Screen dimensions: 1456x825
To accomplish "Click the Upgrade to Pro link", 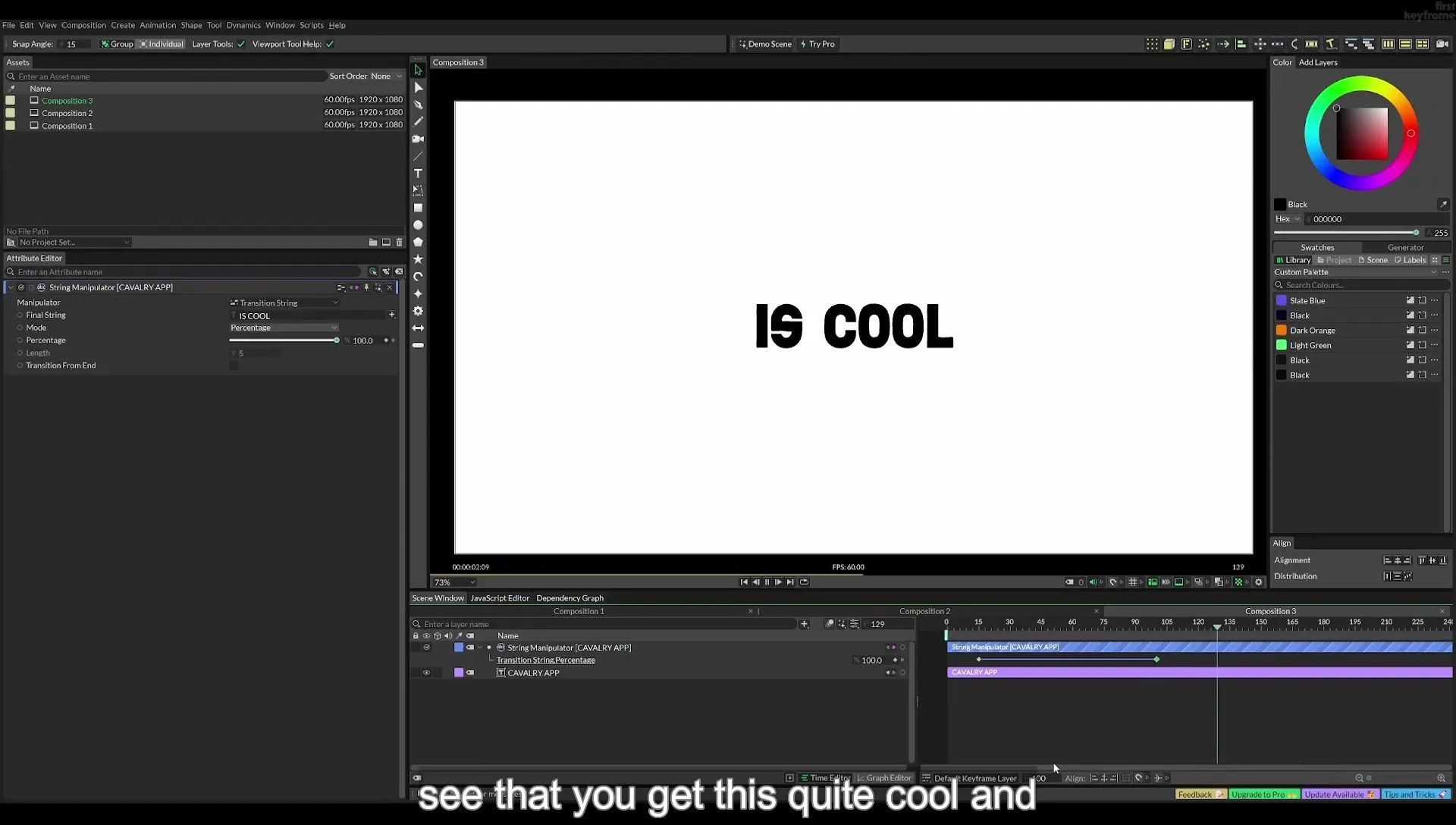I will tap(1263, 795).
